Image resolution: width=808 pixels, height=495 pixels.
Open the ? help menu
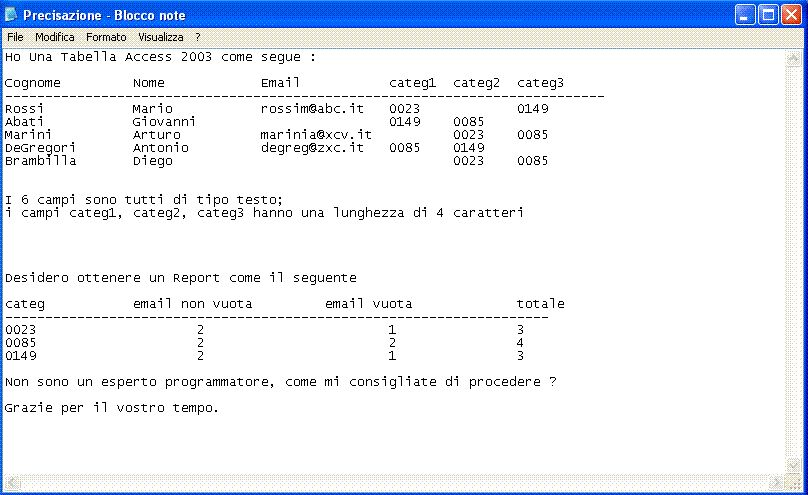pyautogui.click(x=198, y=37)
